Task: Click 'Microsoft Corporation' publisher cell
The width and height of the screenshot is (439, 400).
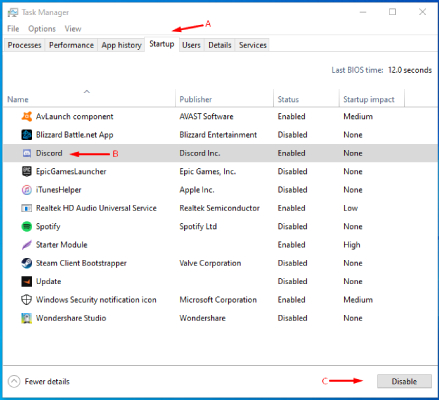Action: click(218, 300)
